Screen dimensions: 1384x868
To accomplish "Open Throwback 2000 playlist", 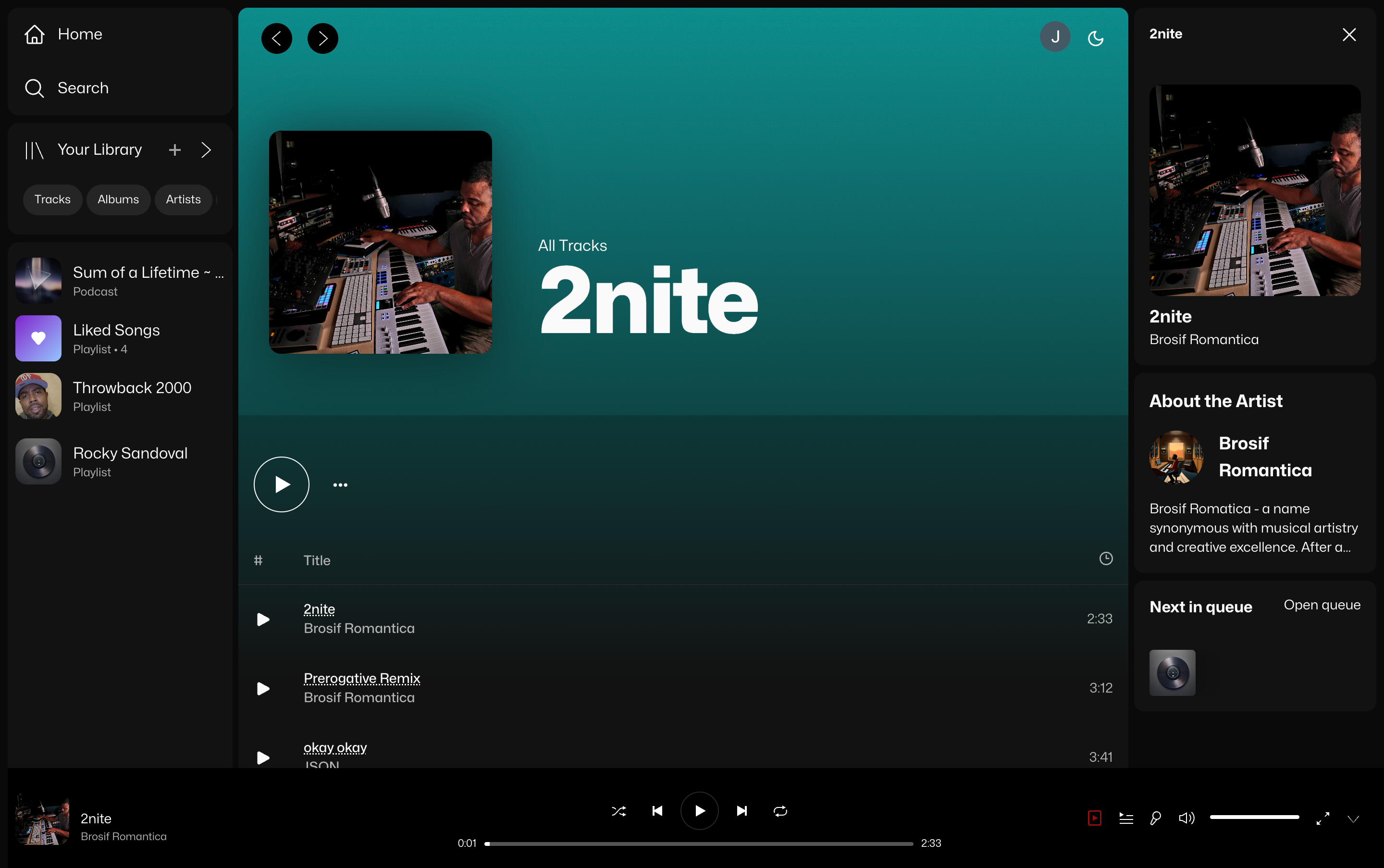I will [x=120, y=396].
